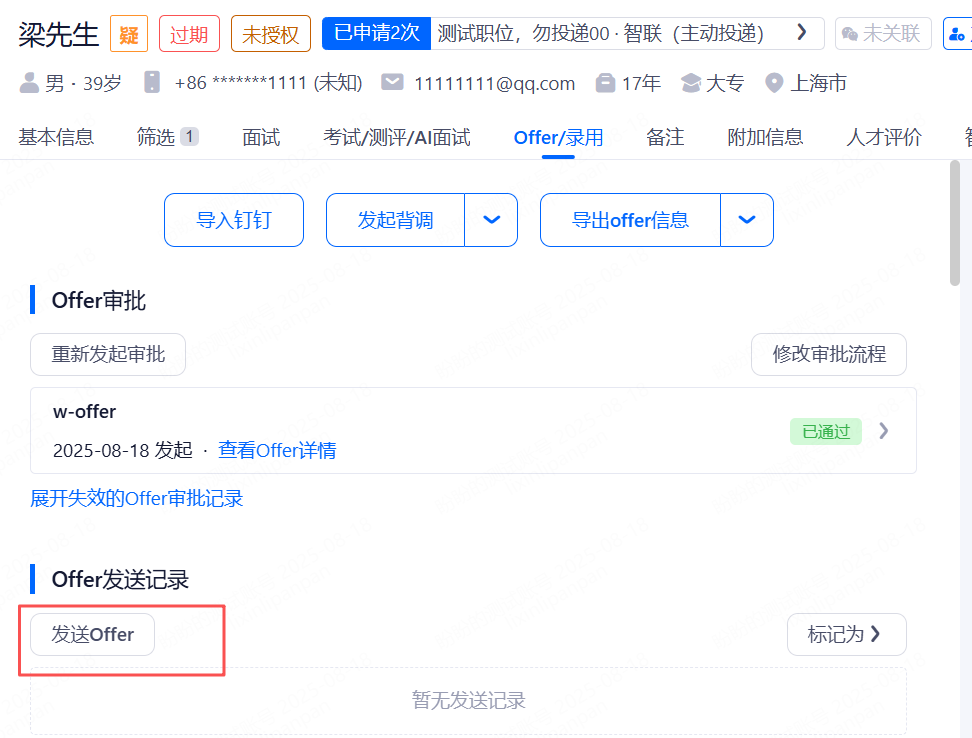The width and height of the screenshot is (972, 738).
Task: Click the gender person icon beside 男
Action: [29, 82]
